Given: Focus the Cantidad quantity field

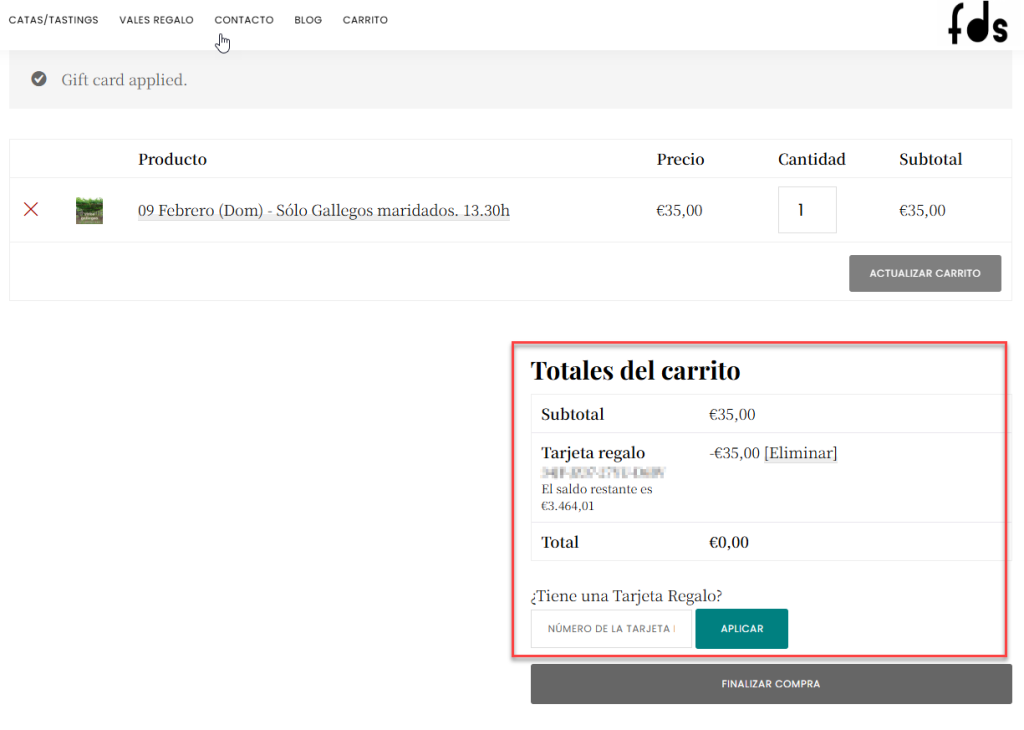Looking at the screenshot, I should tap(806, 210).
